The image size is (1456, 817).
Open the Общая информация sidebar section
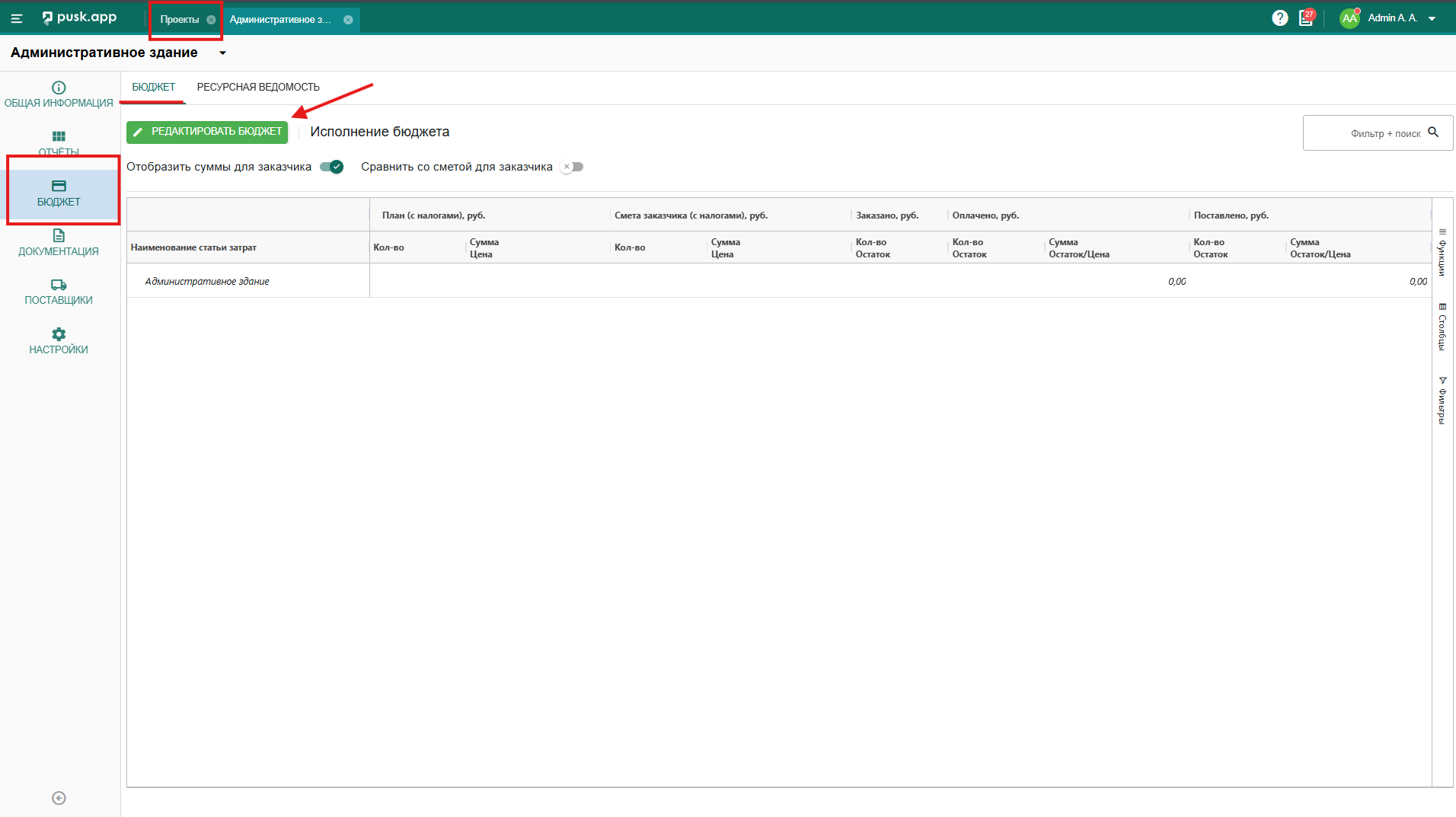click(x=59, y=94)
